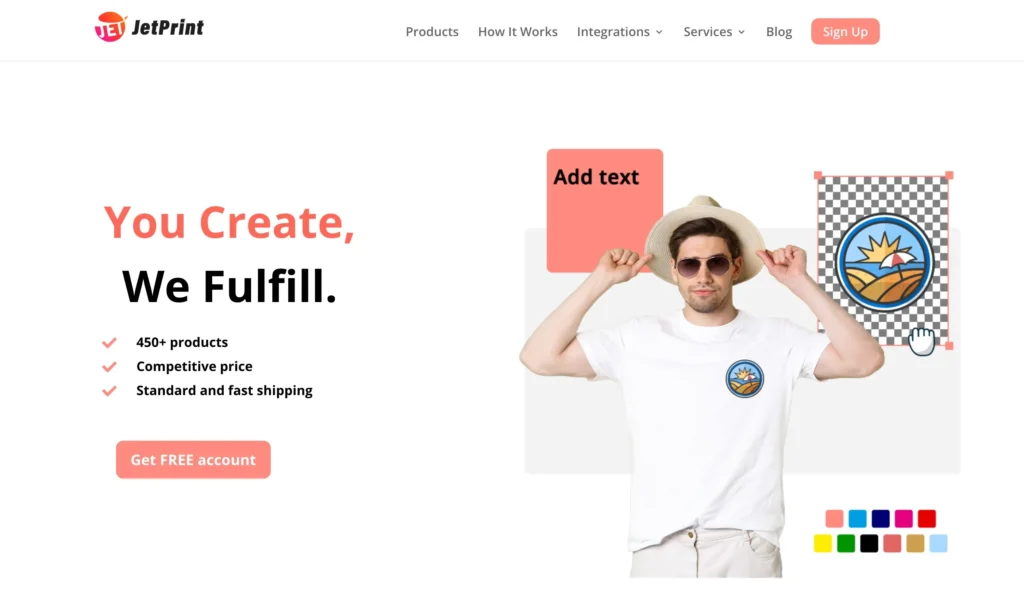This screenshot has height=595, width=1024.
Task: Click the checkmark beside 450+ products
Action: click(x=109, y=343)
